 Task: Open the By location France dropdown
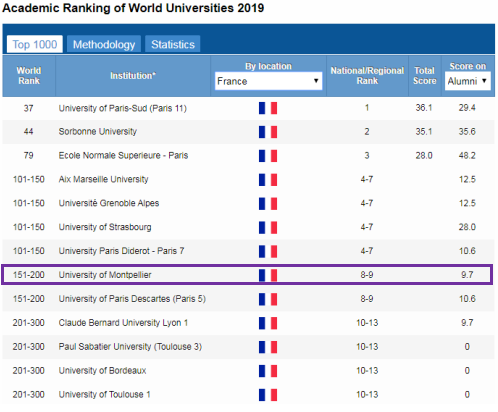coord(268,81)
